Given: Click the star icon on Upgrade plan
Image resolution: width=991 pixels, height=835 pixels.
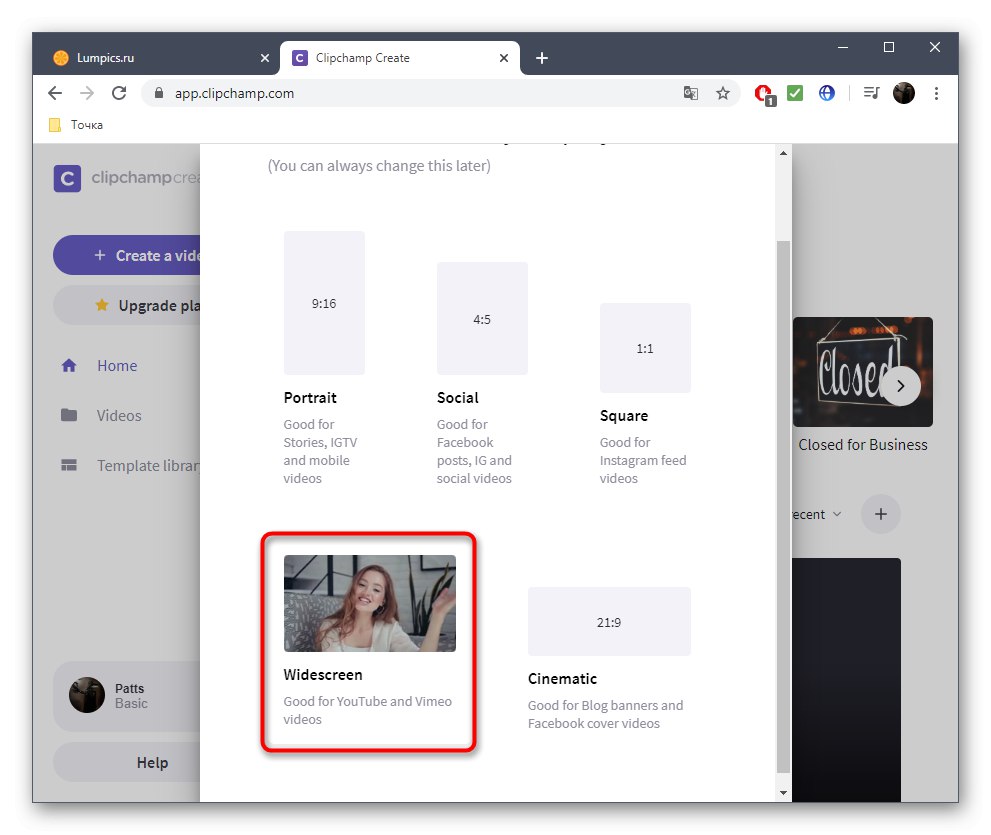Looking at the screenshot, I should (x=100, y=306).
